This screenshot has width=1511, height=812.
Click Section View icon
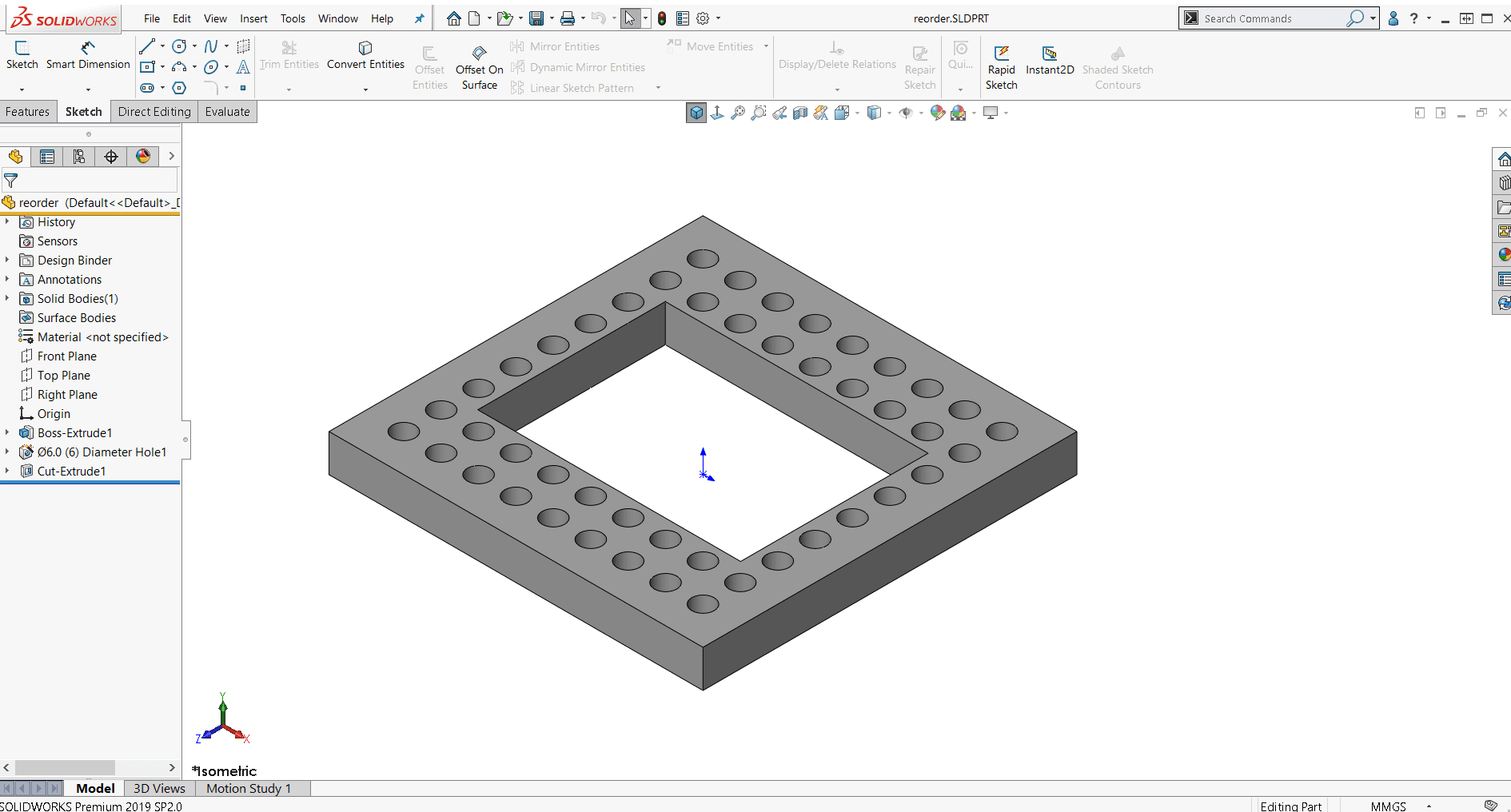(x=800, y=113)
